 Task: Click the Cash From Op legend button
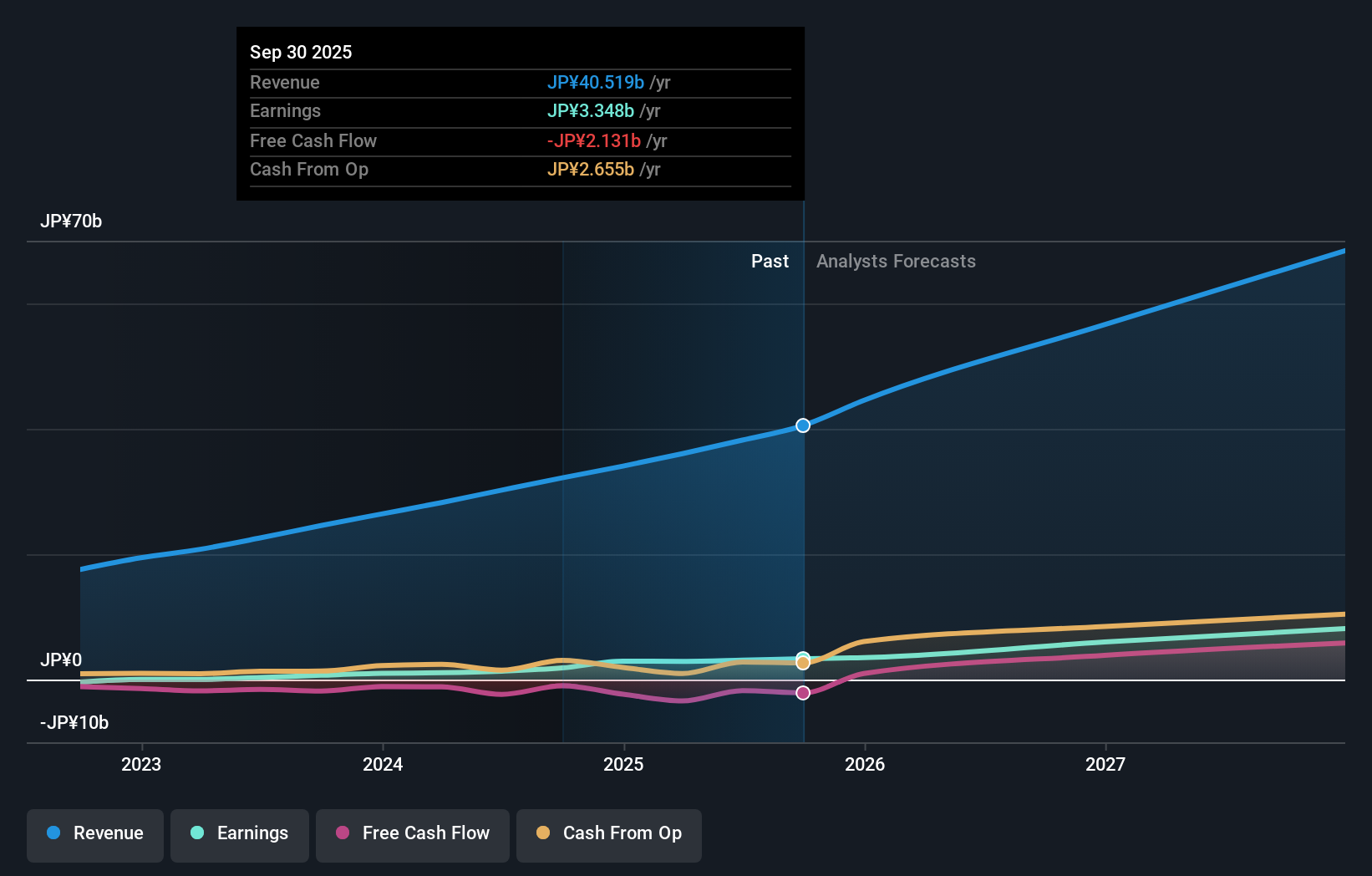click(x=608, y=833)
